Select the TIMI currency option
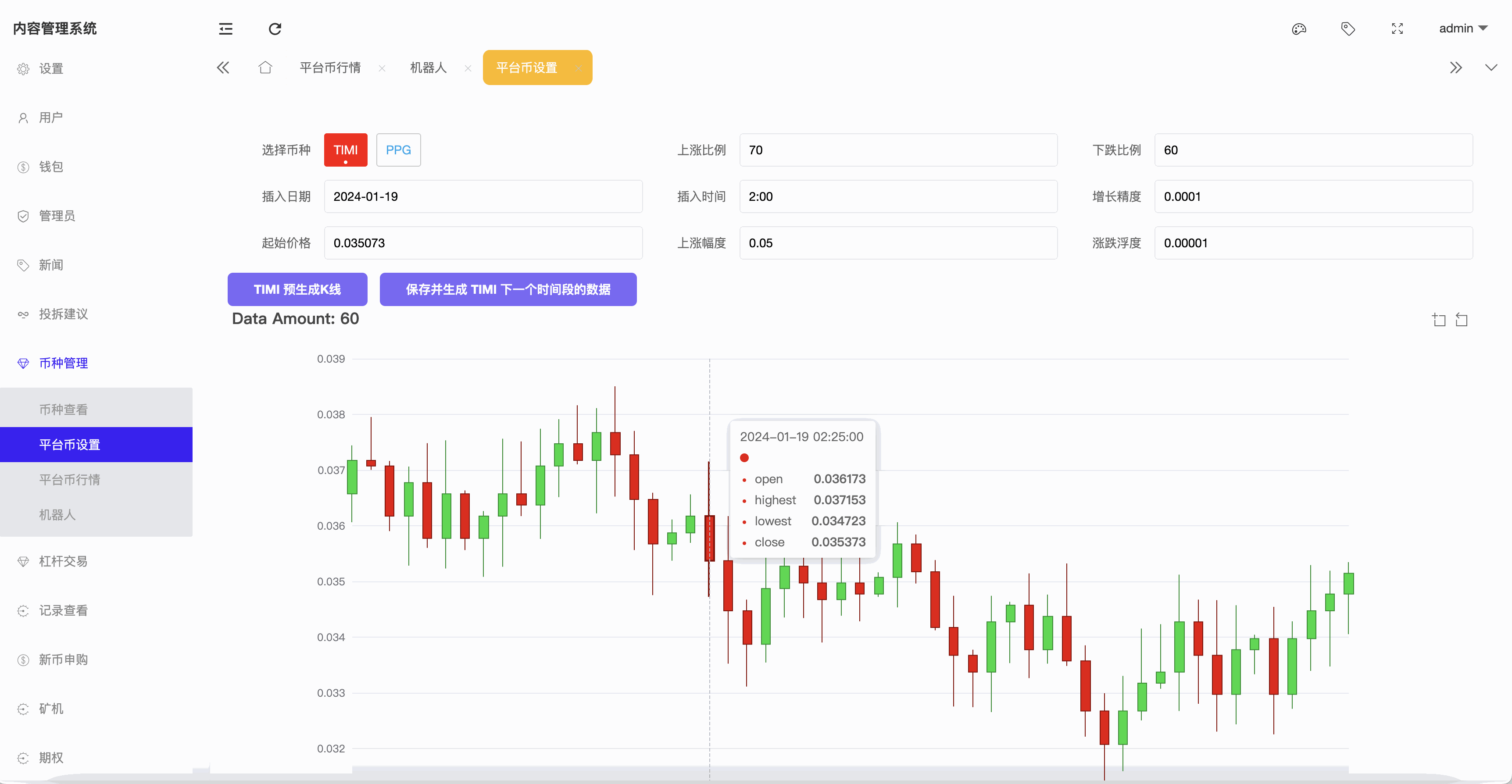Viewport: 1512px width, 784px height. tap(345, 150)
